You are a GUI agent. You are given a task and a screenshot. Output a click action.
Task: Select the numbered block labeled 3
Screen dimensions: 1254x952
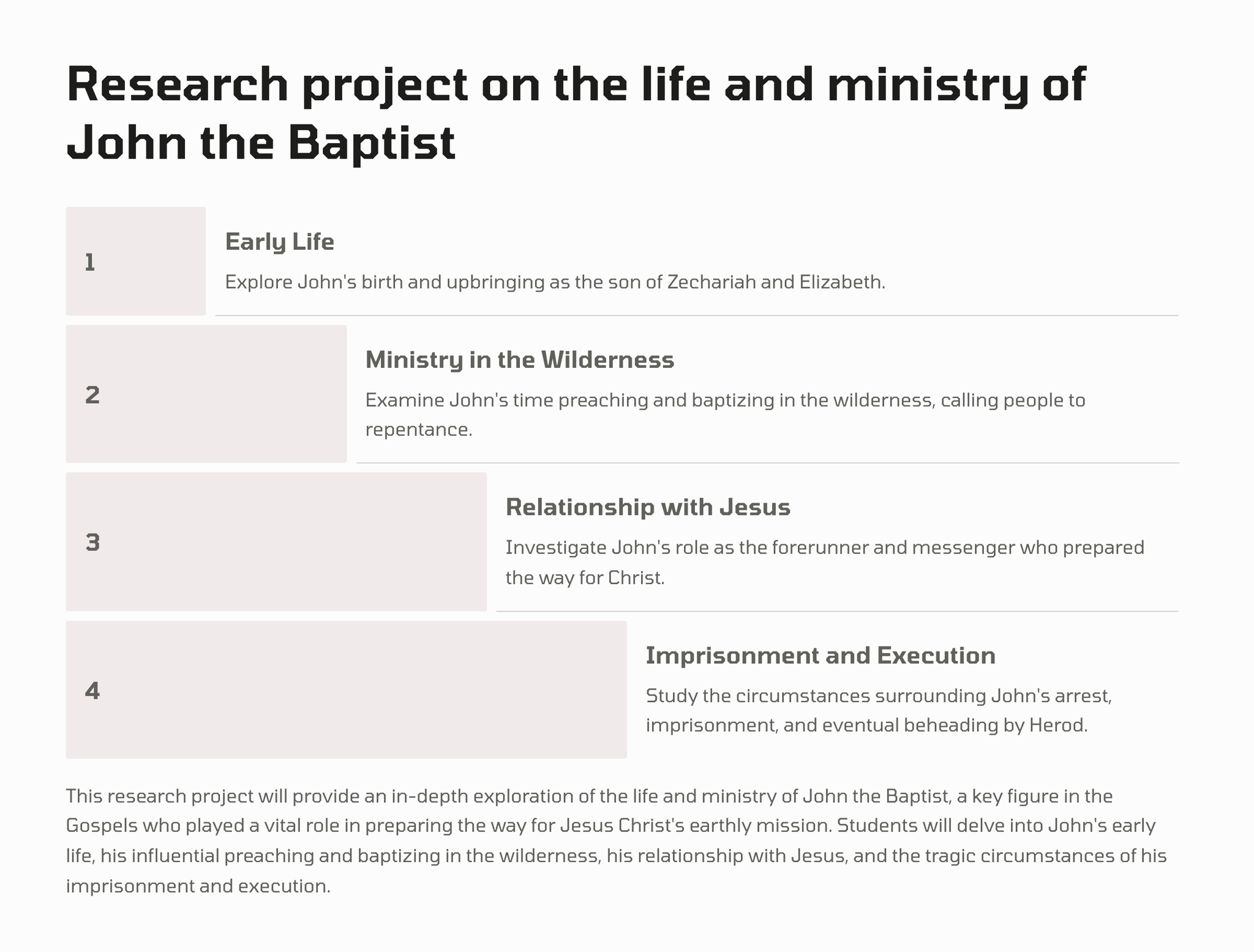coord(276,542)
